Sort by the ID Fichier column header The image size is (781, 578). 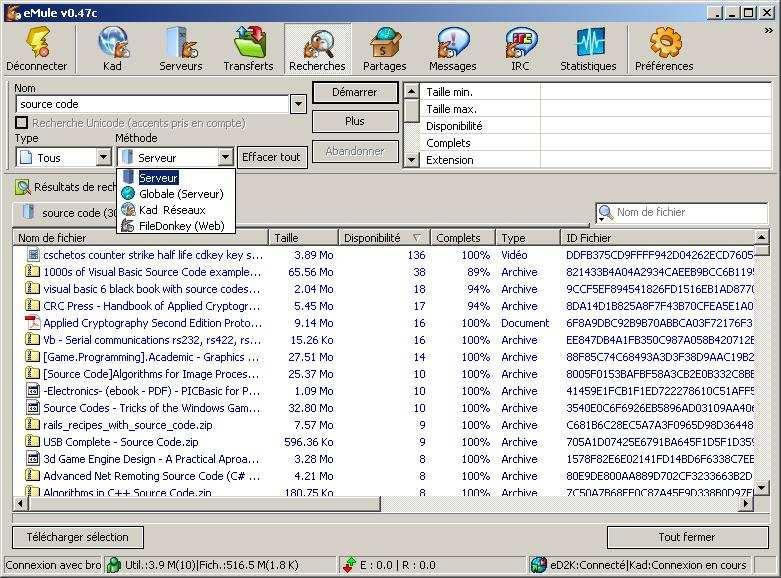pyautogui.click(x=657, y=238)
